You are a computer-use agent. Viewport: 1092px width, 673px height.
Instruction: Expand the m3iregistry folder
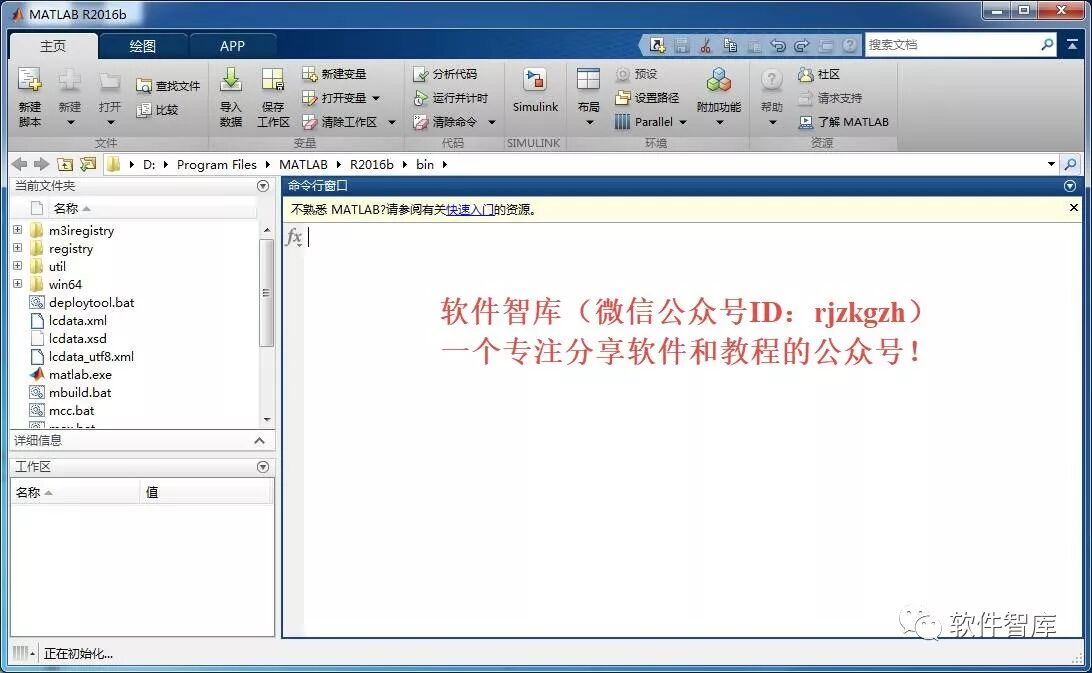coord(17,230)
